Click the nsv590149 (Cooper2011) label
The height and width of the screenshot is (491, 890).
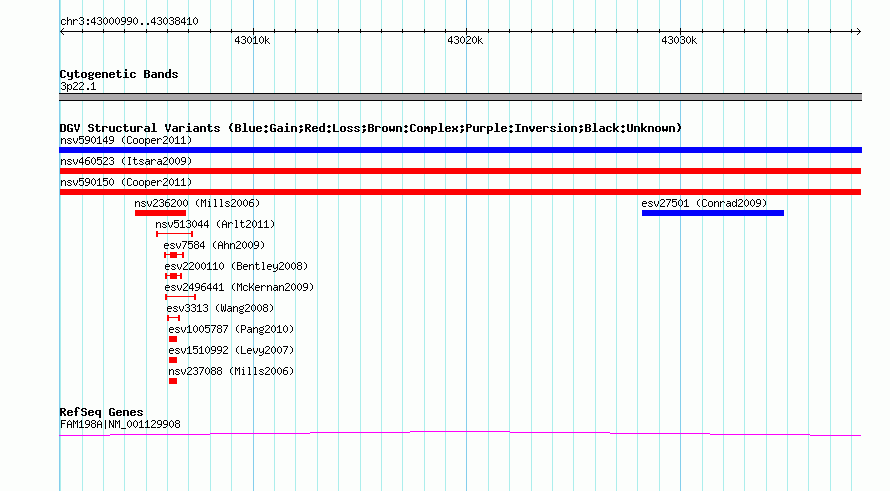coord(126,140)
